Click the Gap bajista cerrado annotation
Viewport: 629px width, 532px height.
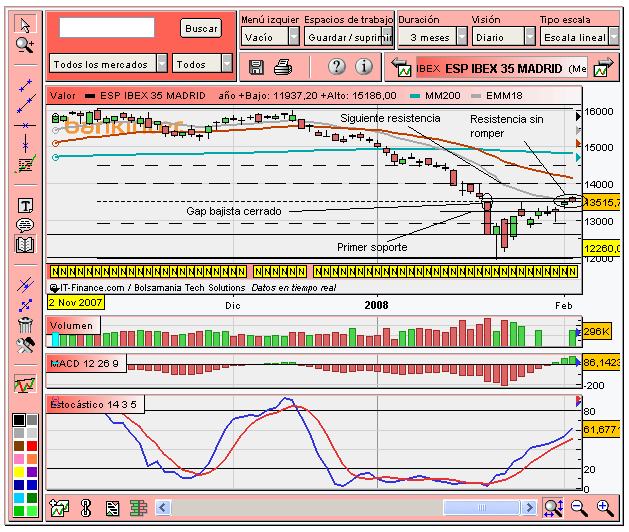pyautogui.click(x=234, y=211)
